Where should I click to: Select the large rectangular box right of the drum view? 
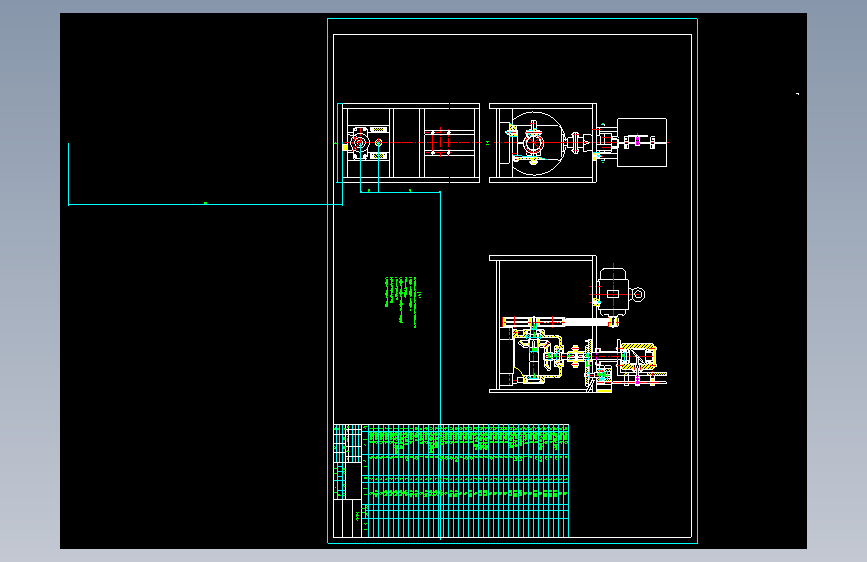coord(642,142)
